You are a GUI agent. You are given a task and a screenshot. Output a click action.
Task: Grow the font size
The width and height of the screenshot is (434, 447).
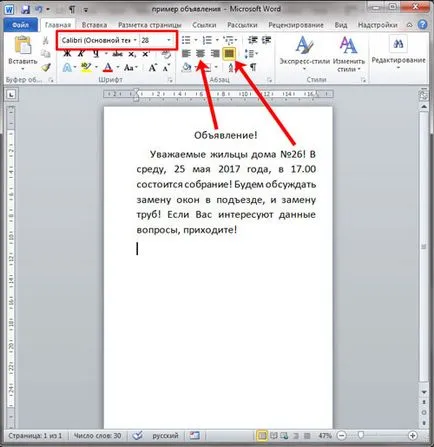(153, 68)
